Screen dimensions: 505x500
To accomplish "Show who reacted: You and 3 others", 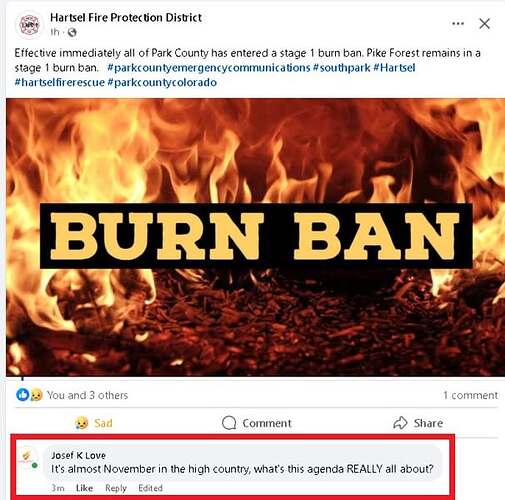I will [x=87, y=395].
